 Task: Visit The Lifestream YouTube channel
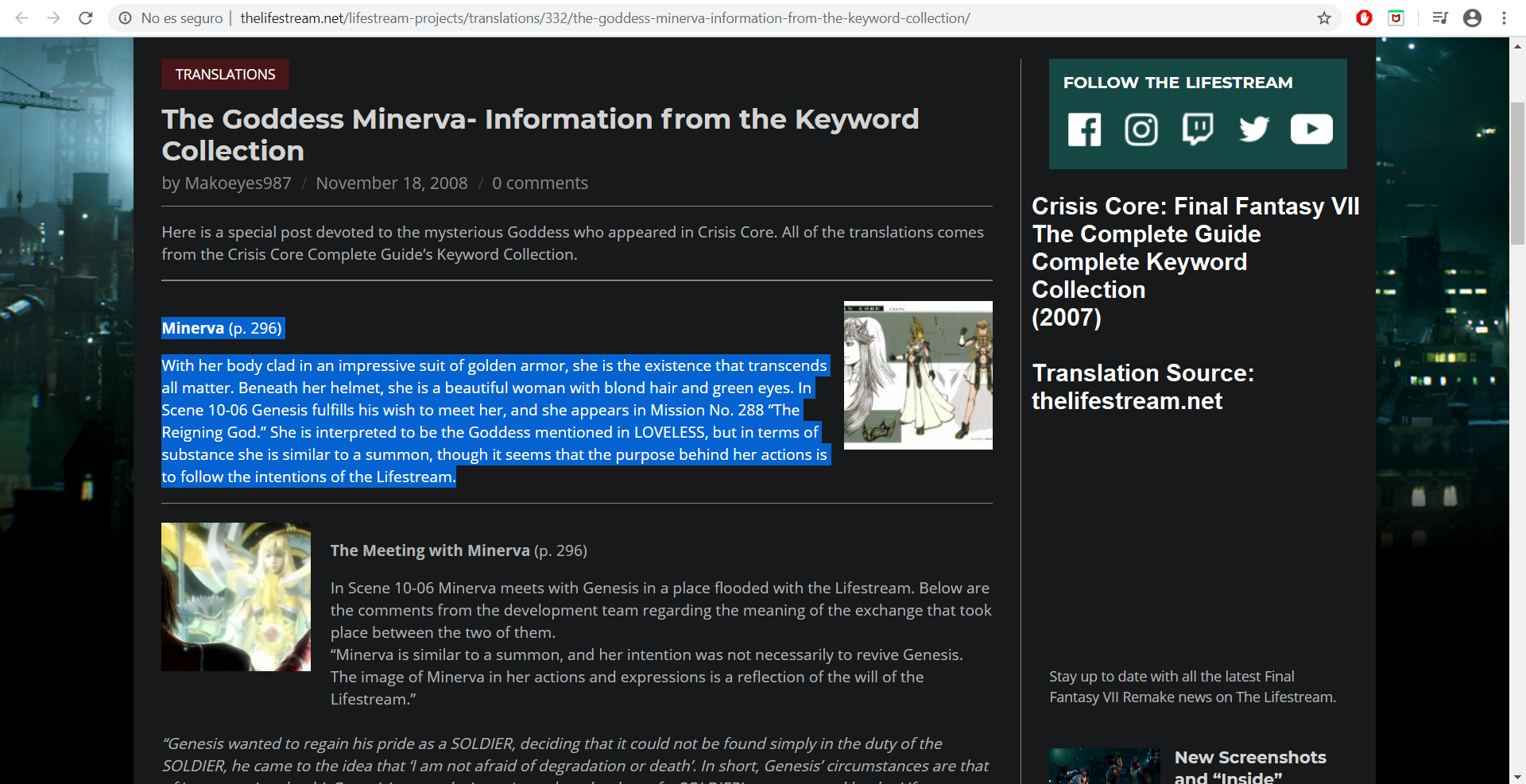pos(1311,129)
